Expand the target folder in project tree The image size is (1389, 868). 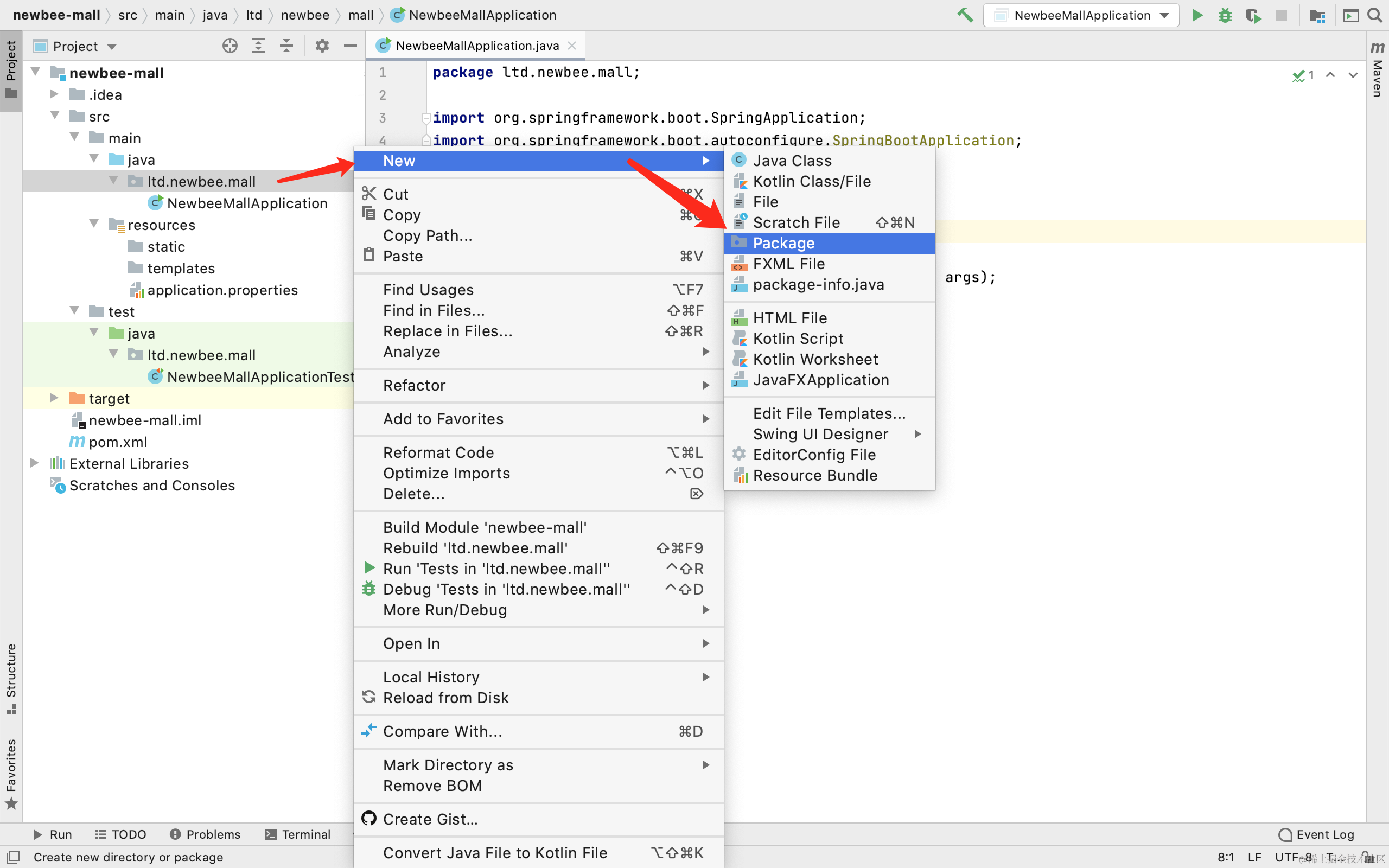54,398
